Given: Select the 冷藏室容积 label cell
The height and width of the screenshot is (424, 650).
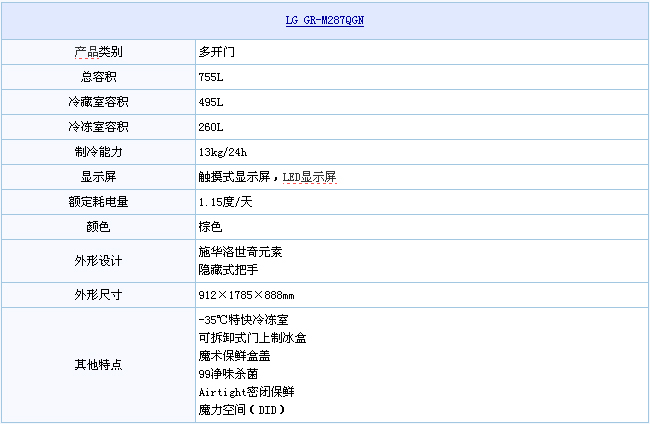Looking at the screenshot, I should click(98, 102).
